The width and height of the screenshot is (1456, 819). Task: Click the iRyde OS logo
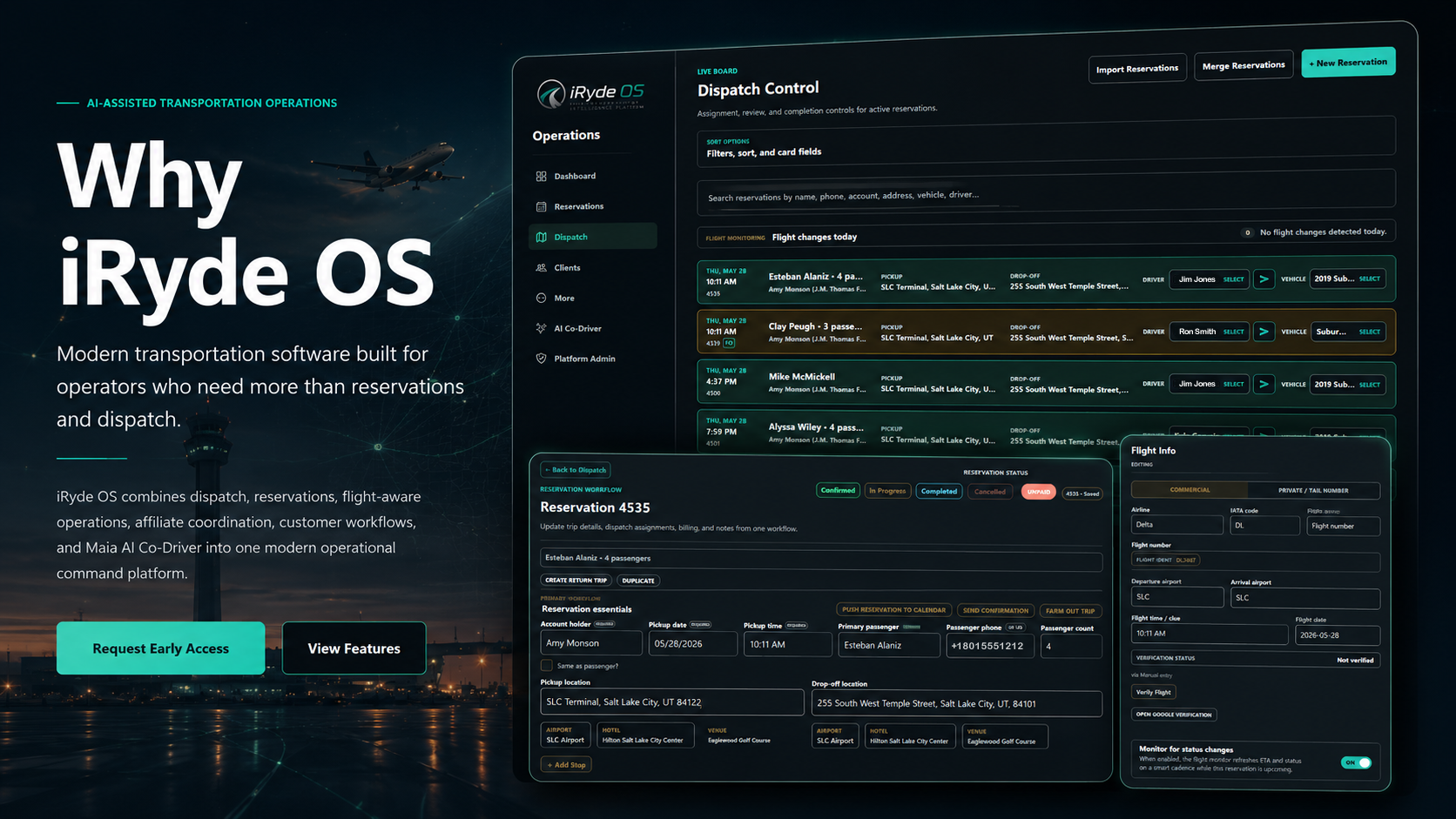(x=590, y=93)
